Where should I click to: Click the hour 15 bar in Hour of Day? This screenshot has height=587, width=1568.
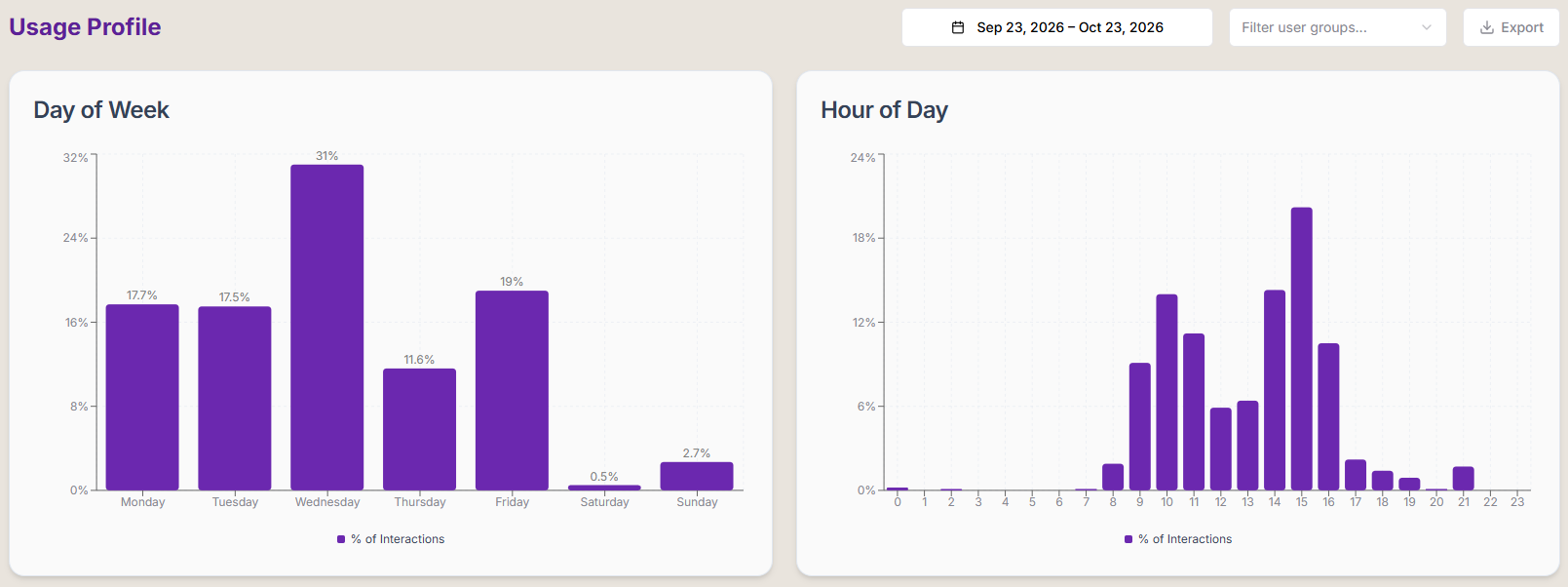click(x=1302, y=349)
